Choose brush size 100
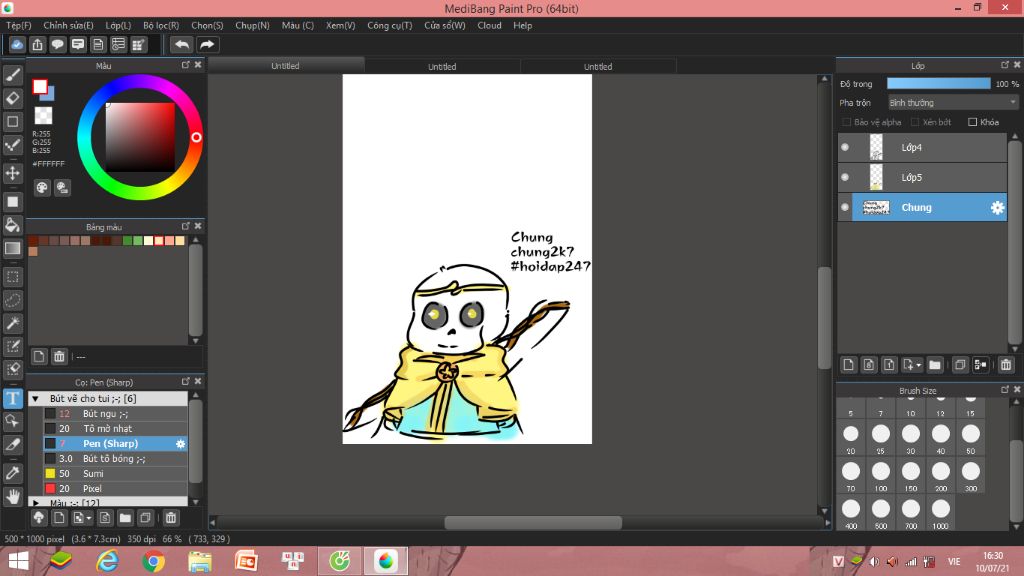The width and height of the screenshot is (1024, 576). 880,475
